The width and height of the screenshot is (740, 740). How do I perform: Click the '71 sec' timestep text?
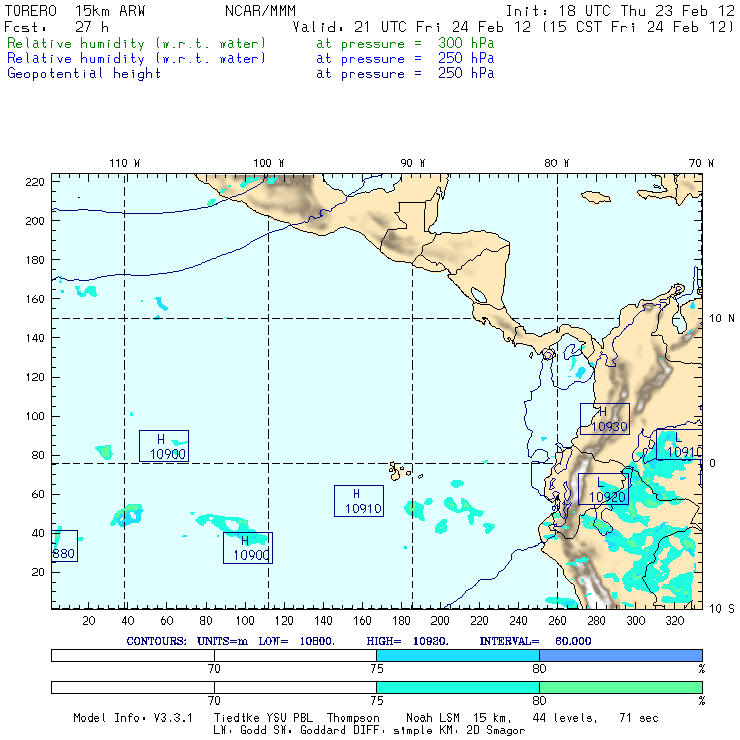click(x=639, y=718)
